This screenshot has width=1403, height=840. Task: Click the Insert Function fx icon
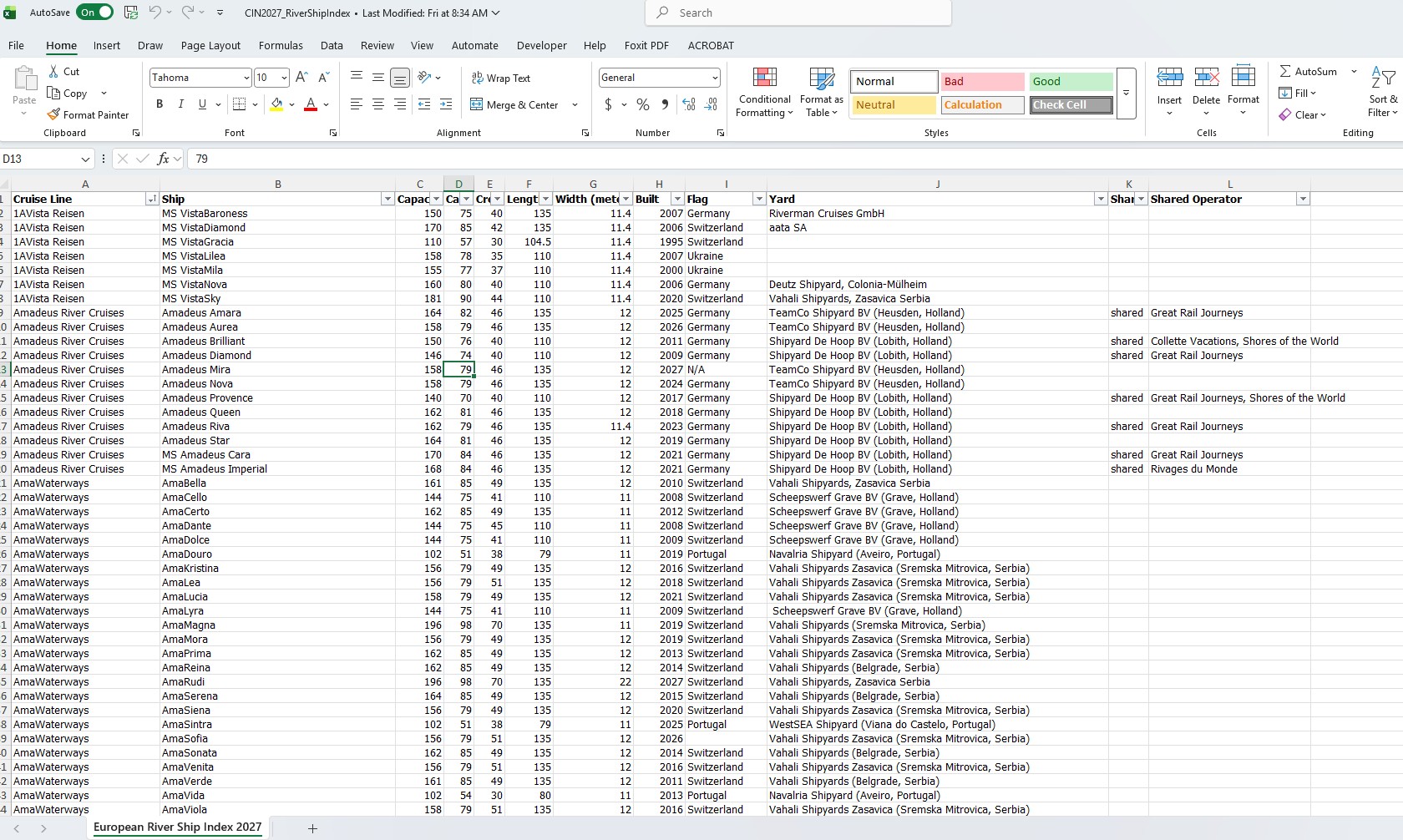pos(163,159)
